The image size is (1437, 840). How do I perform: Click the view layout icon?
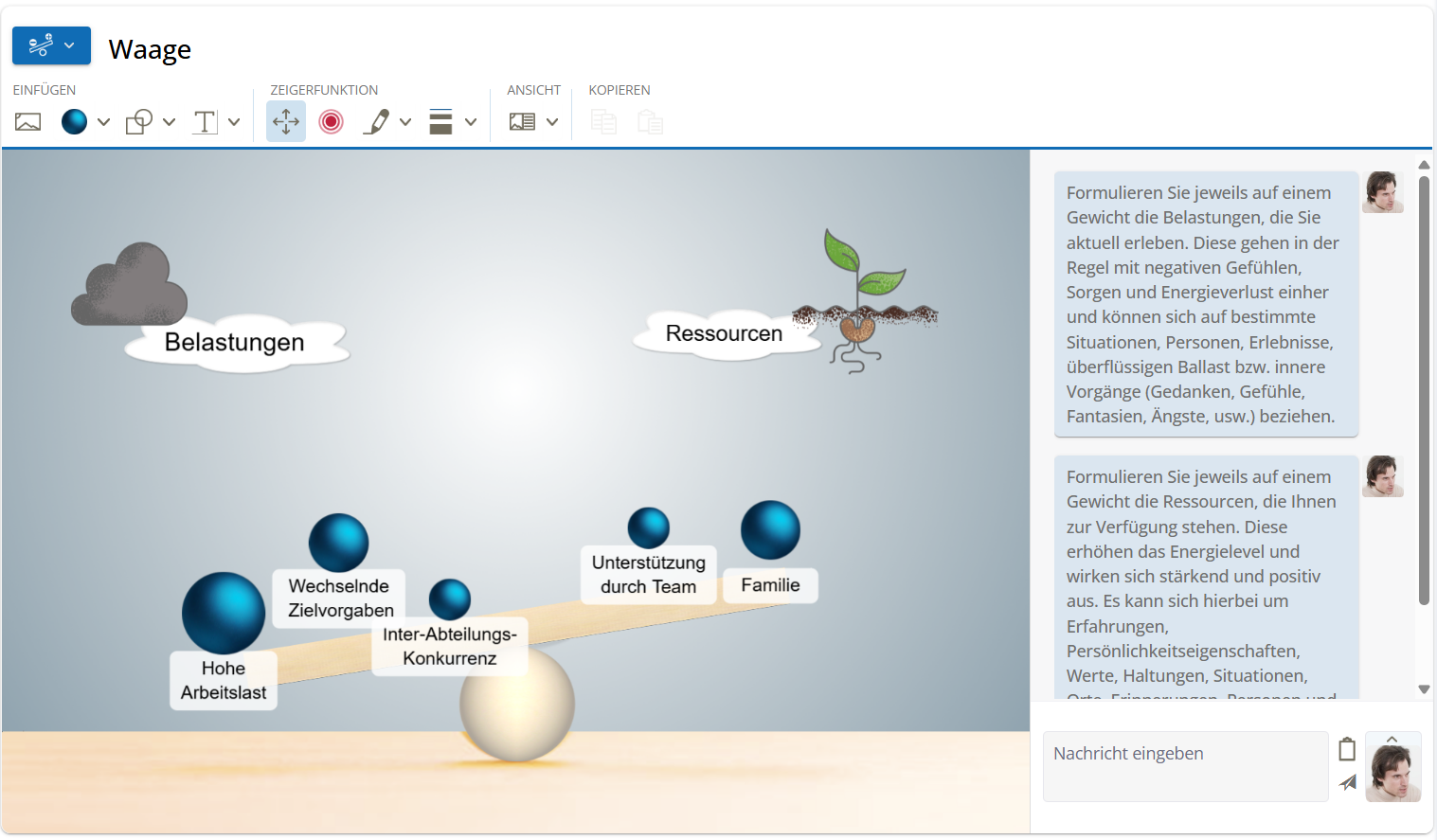[x=522, y=122]
